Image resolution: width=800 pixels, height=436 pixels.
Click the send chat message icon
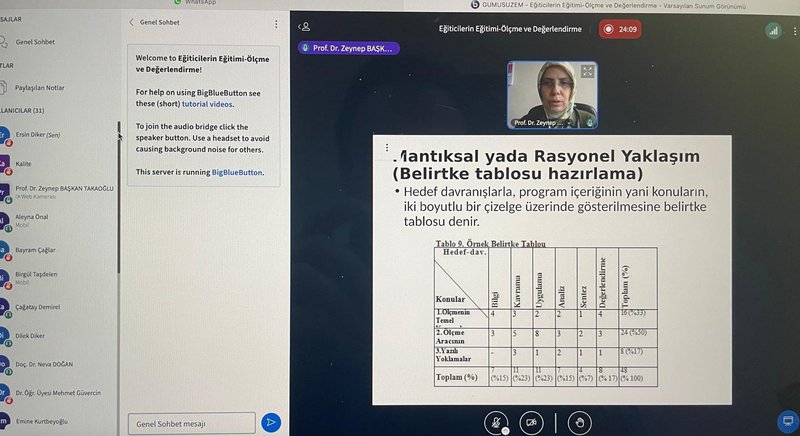pyautogui.click(x=270, y=423)
